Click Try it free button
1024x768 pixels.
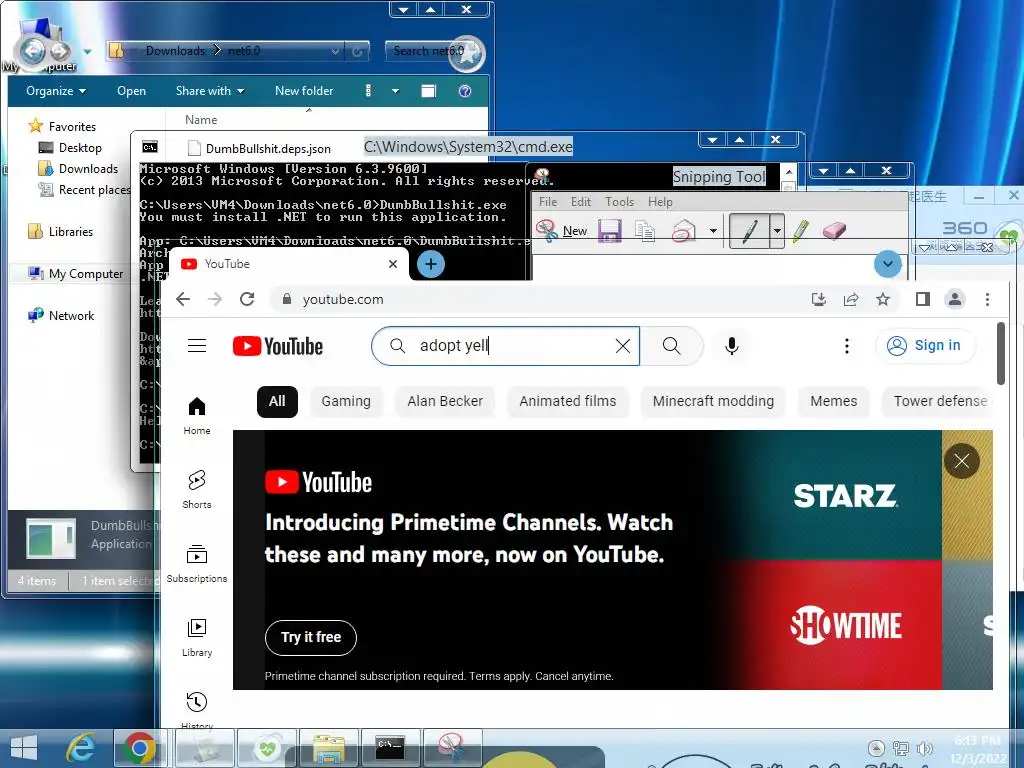pos(311,637)
